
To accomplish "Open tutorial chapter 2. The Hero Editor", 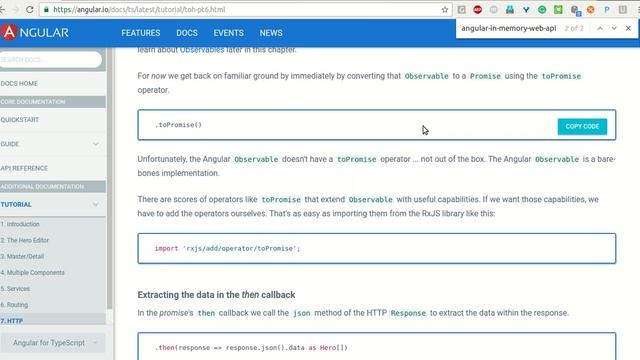I will 24,240.
